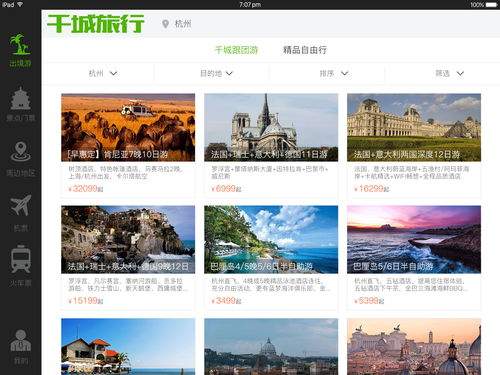Switch to the 千城跟团游 tab

click(236, 50)
